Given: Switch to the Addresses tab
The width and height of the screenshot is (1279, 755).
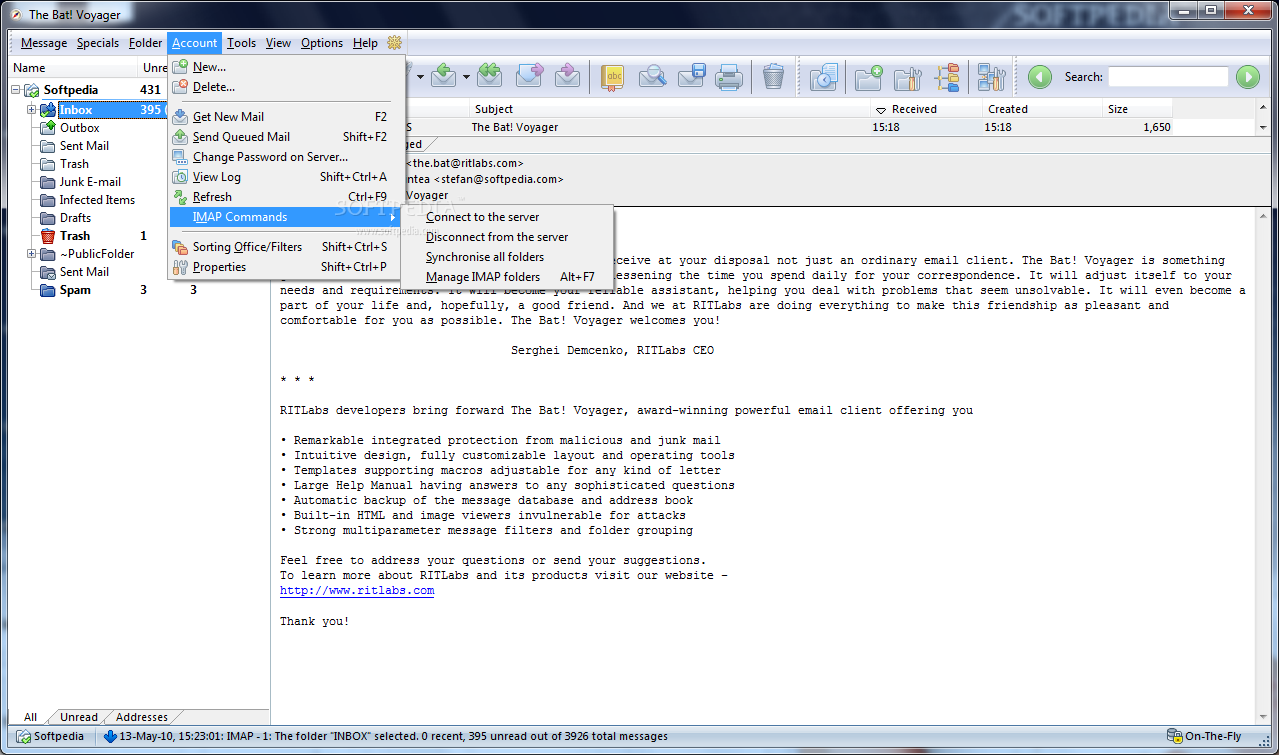Looking at the screenshot, I should click(x=142, y=717).
